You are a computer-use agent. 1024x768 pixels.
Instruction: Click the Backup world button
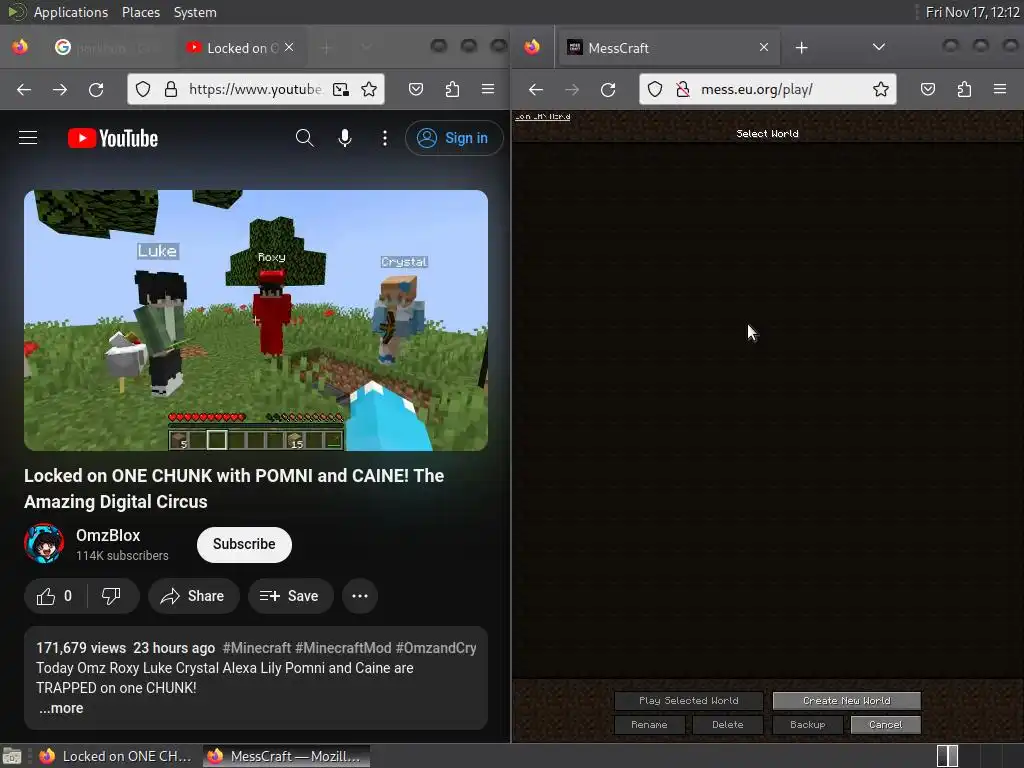[807, 725]
